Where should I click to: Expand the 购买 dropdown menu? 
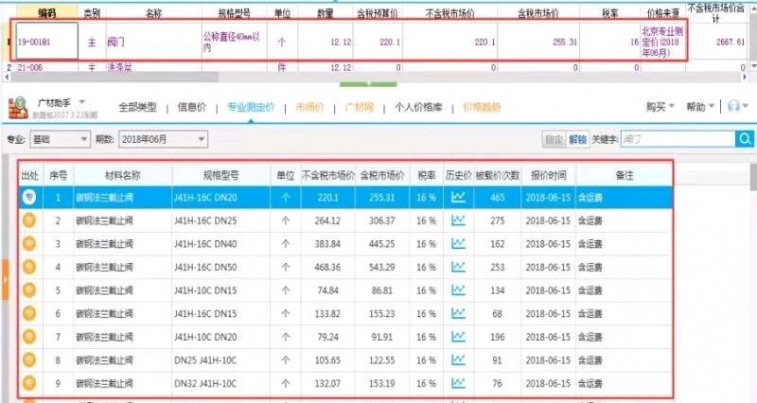(659, 107)
